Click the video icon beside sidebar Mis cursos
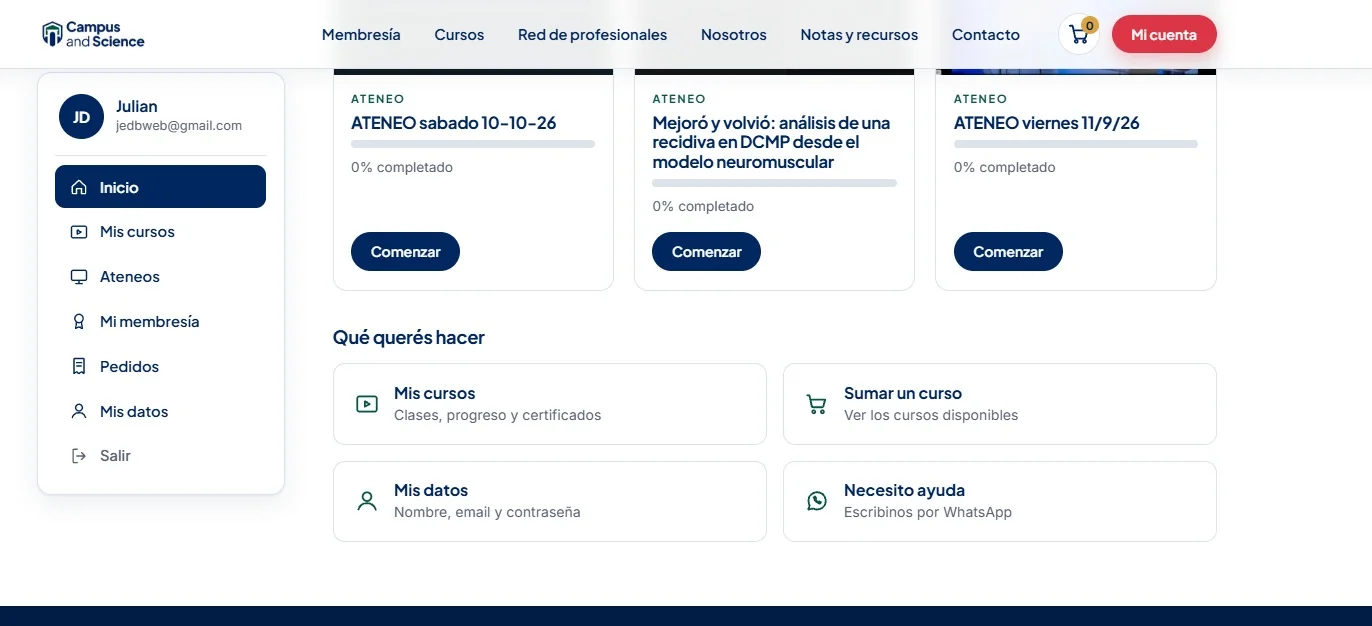The height and width of the screenshot is (626, 1372). coord(79,232)
